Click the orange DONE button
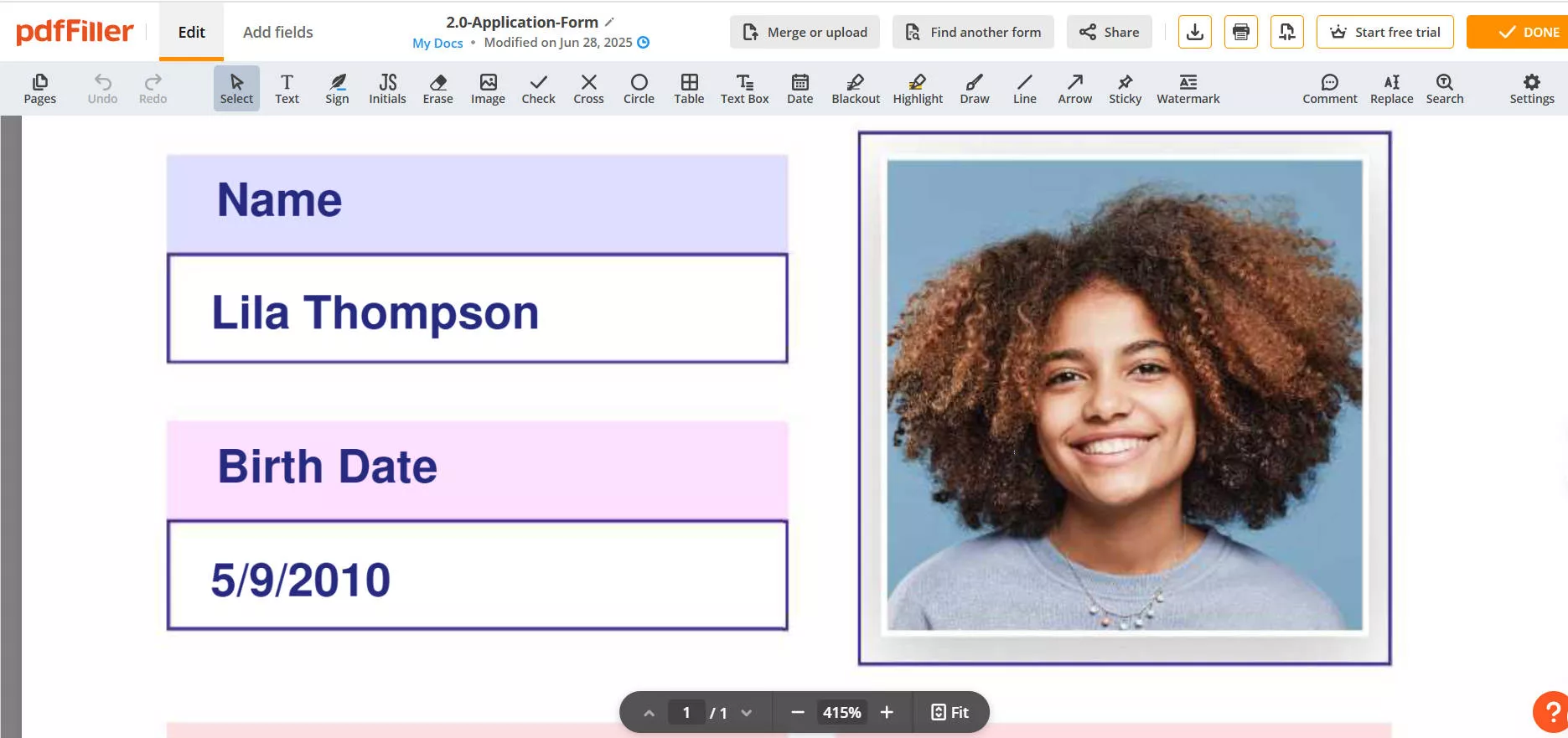 point(1518,32)
